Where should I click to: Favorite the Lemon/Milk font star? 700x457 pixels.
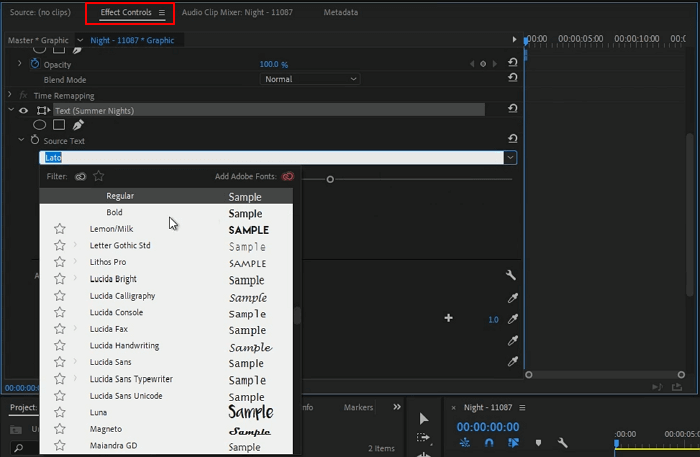click(x=60, y=229)
